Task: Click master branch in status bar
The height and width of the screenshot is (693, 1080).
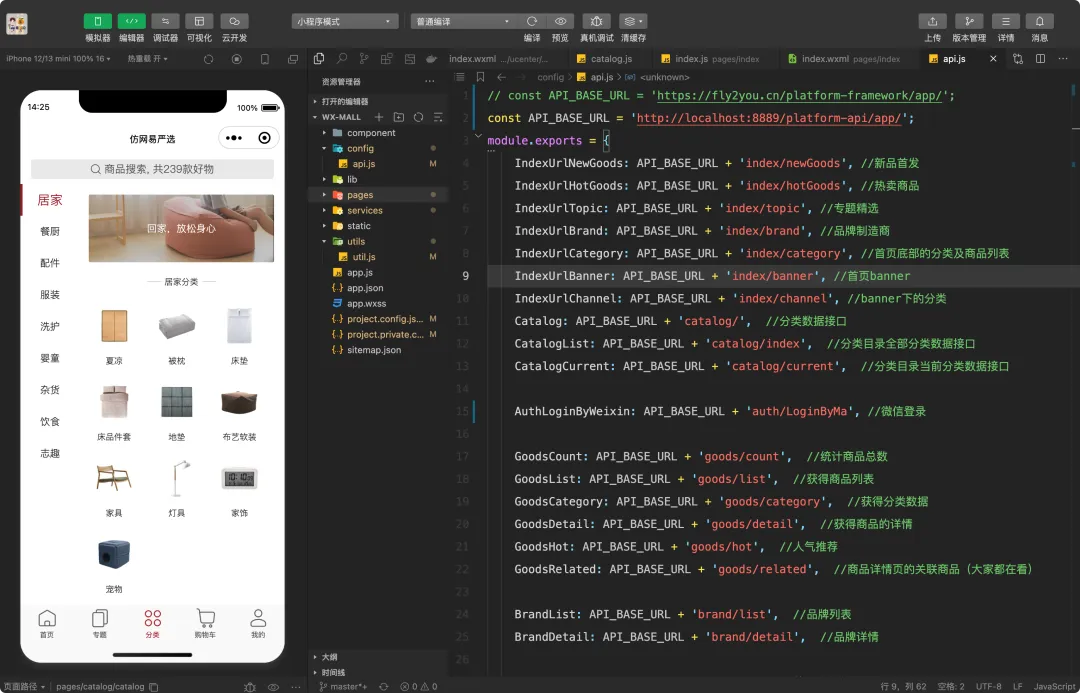Action: (x=342, y=686)
